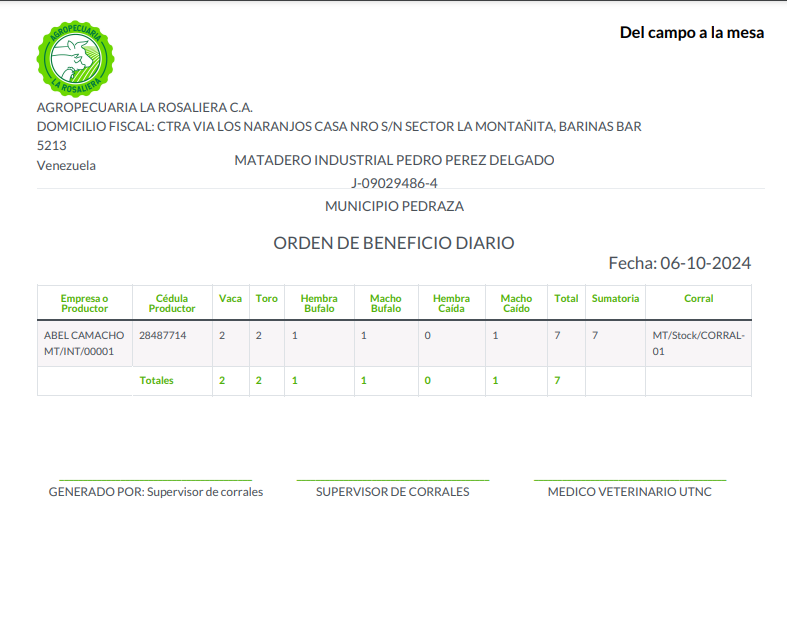Click Sumatoria value 7 in ABEL CAMACHO row
787x642 pixels.
click(x=595, y=335)
